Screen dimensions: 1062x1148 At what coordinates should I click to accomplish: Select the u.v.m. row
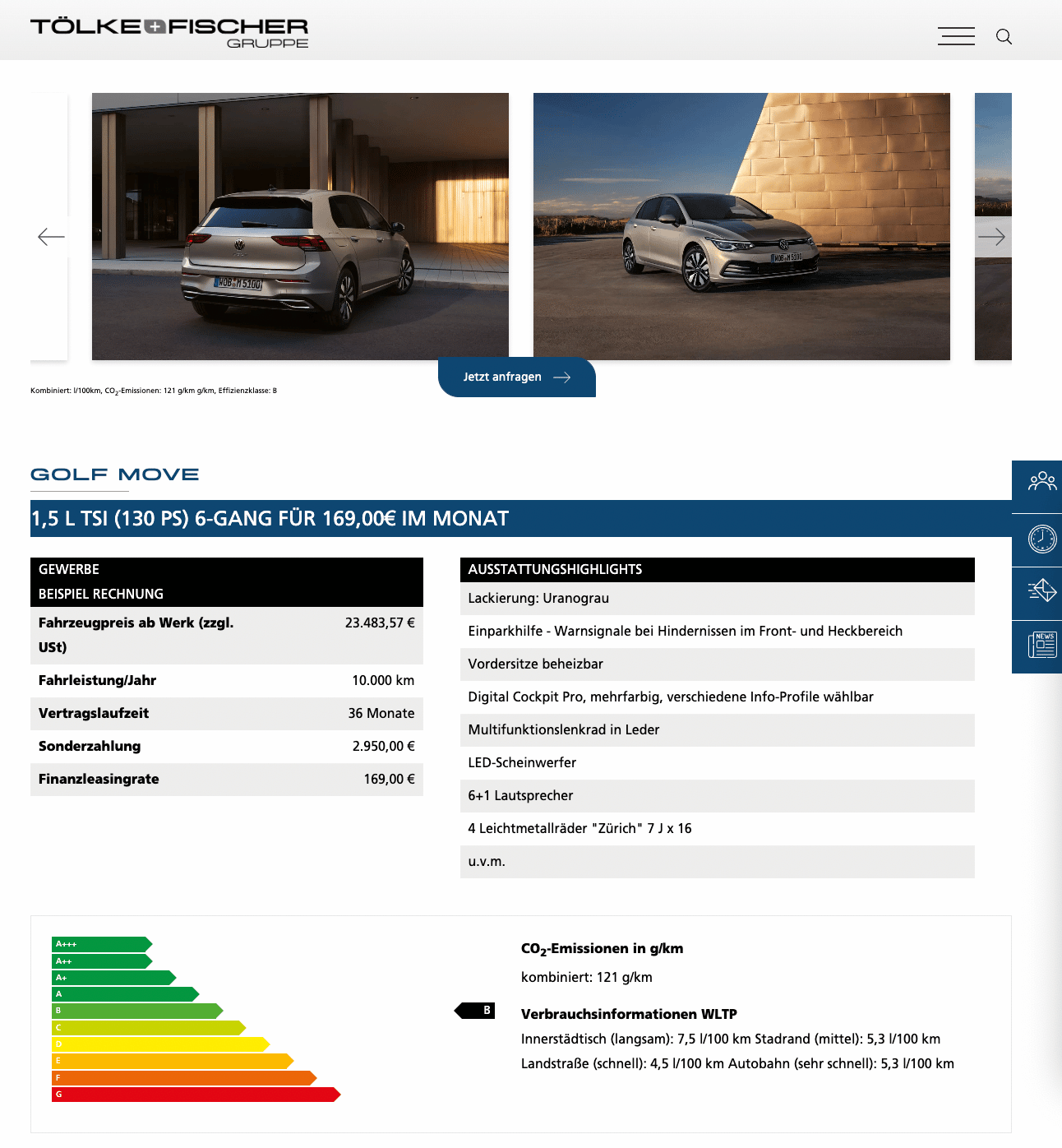[x=718, y=862]
